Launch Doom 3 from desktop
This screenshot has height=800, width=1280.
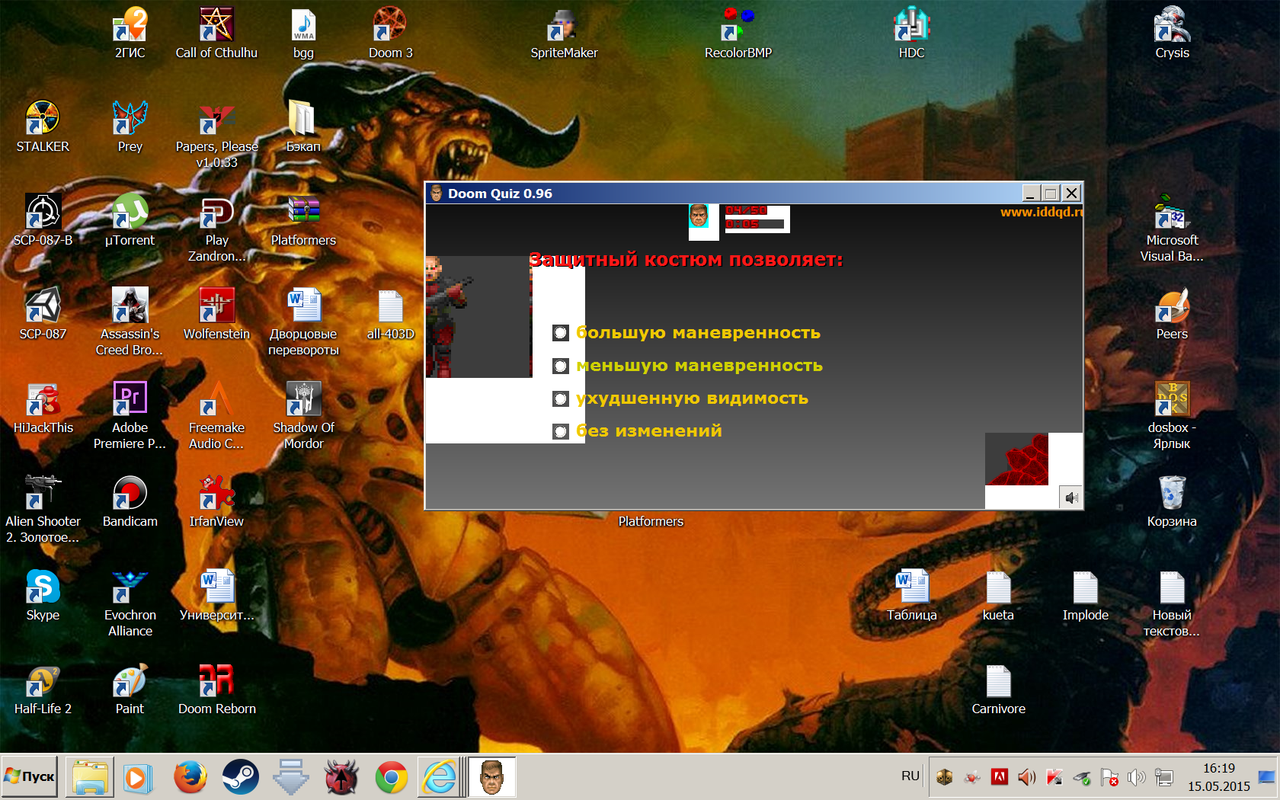[x=390, y=34]
